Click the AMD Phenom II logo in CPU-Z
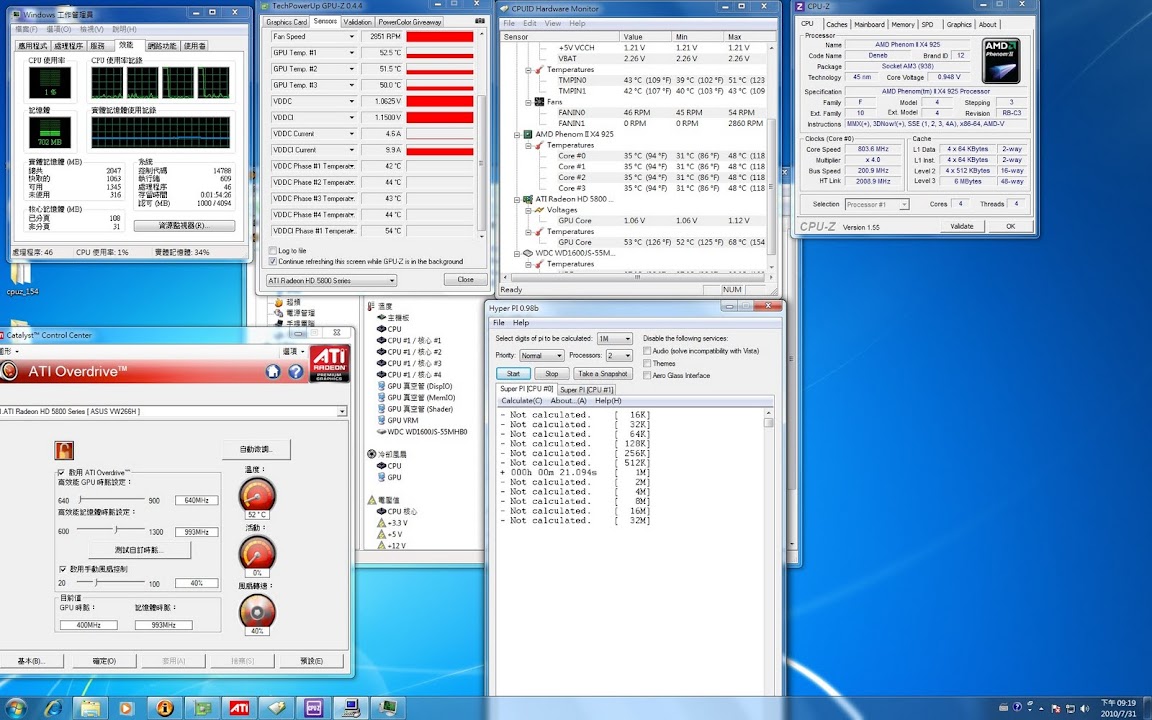The width and height of the screenshot is (1152, 720). click(x=1001, y=61)
